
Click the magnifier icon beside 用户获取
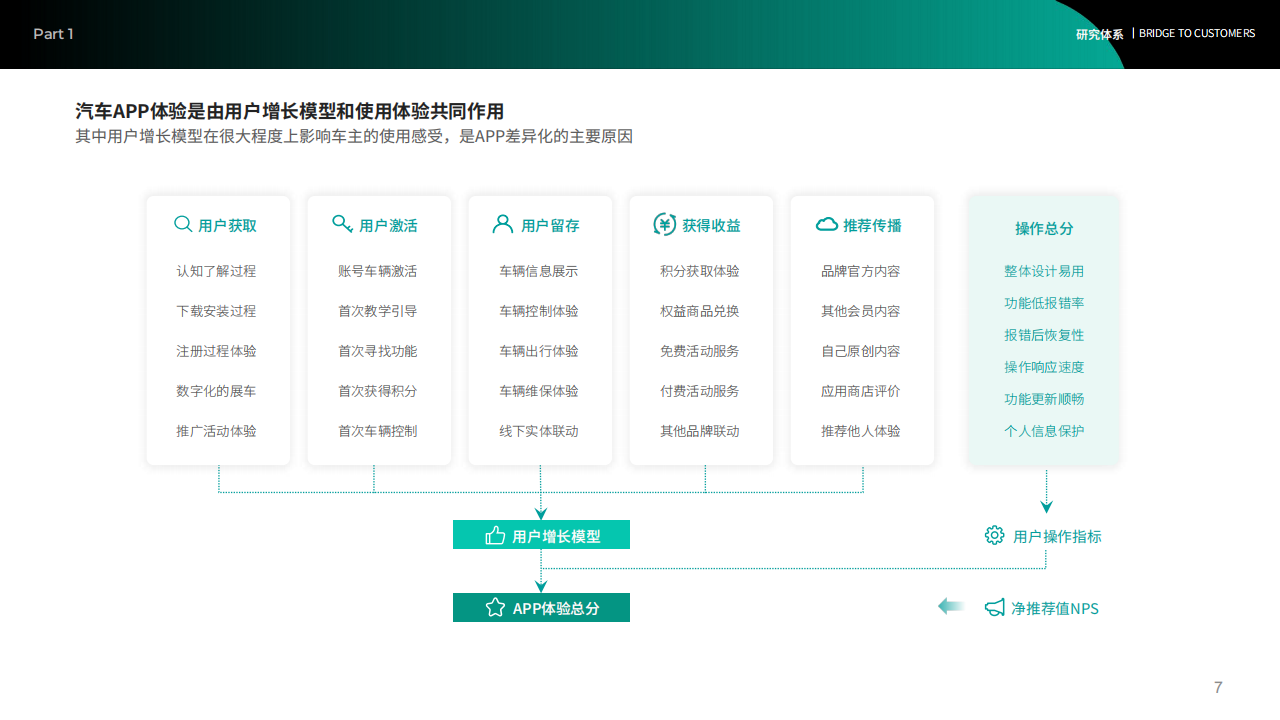click(x=183, y=224)
